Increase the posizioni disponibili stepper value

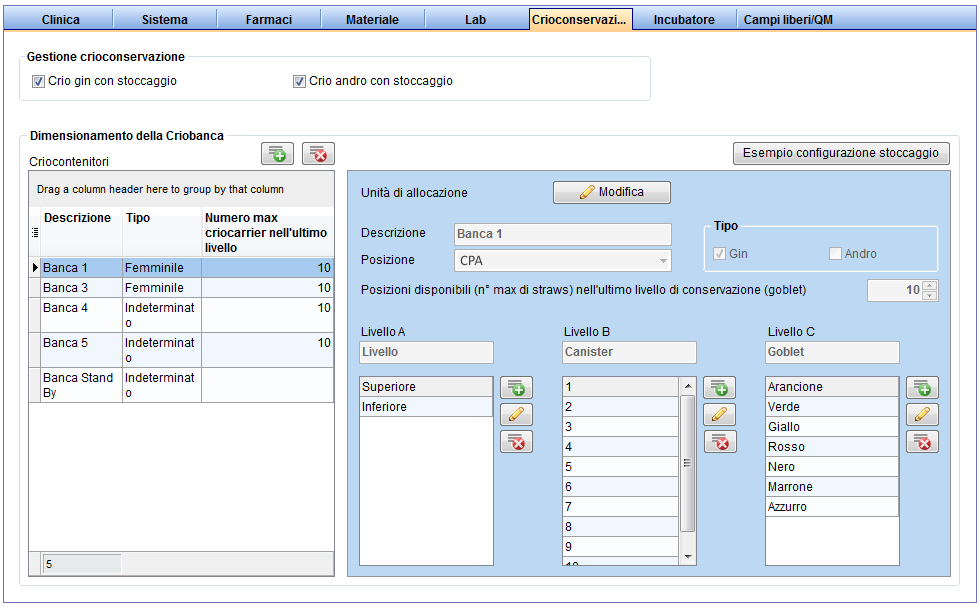[x=930, y=286]
